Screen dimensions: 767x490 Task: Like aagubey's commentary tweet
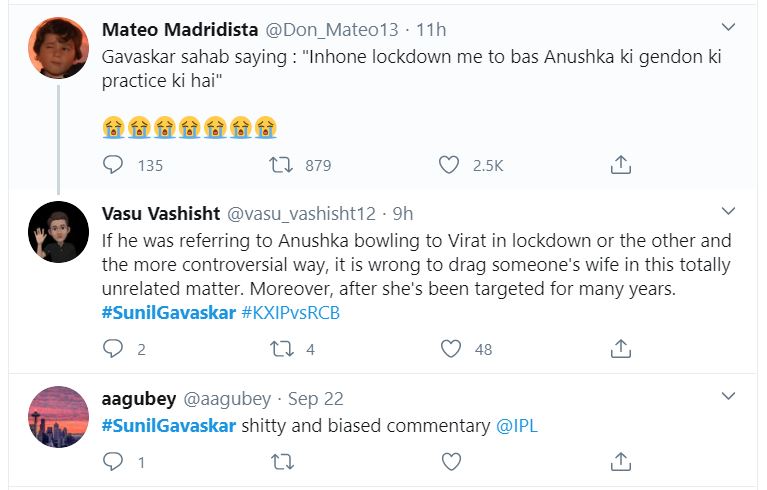[x=451, y=462]
